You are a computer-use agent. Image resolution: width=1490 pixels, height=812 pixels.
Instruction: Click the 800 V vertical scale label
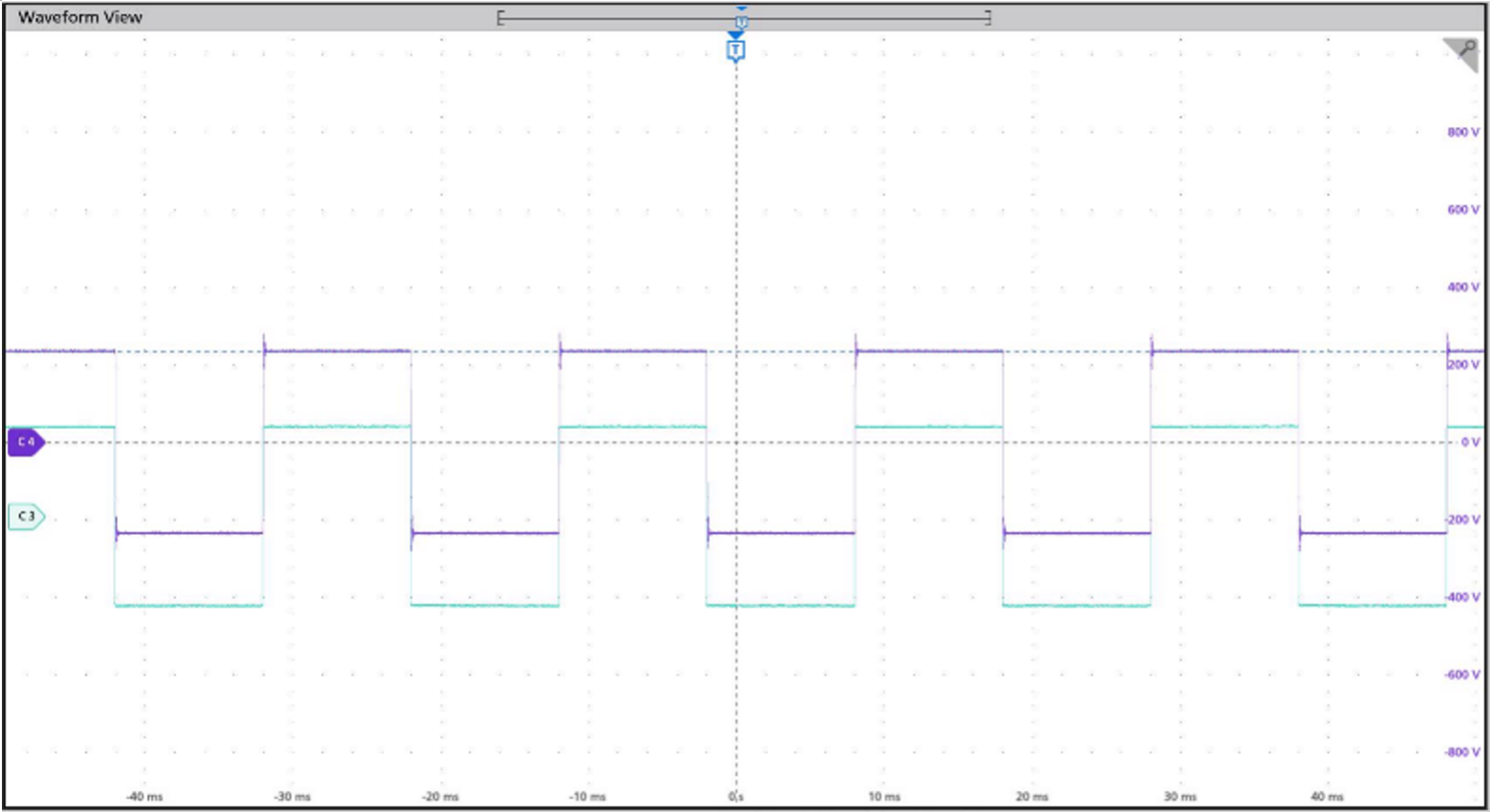click(x=1462, y=132)
